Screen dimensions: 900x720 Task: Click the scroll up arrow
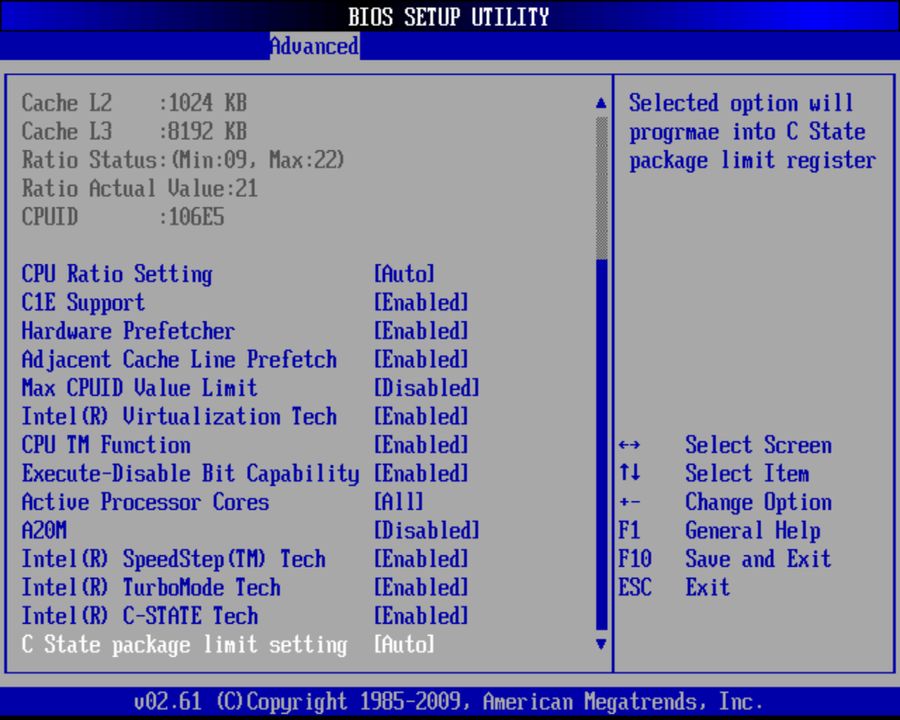601,103
